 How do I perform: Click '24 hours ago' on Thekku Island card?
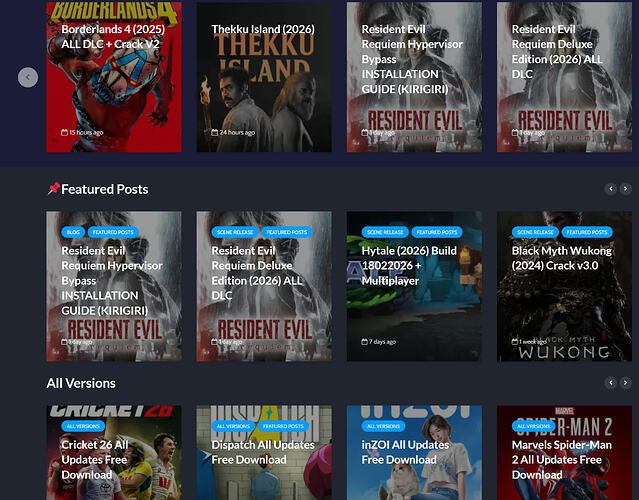pyautogui.click(x=237, y=132)
